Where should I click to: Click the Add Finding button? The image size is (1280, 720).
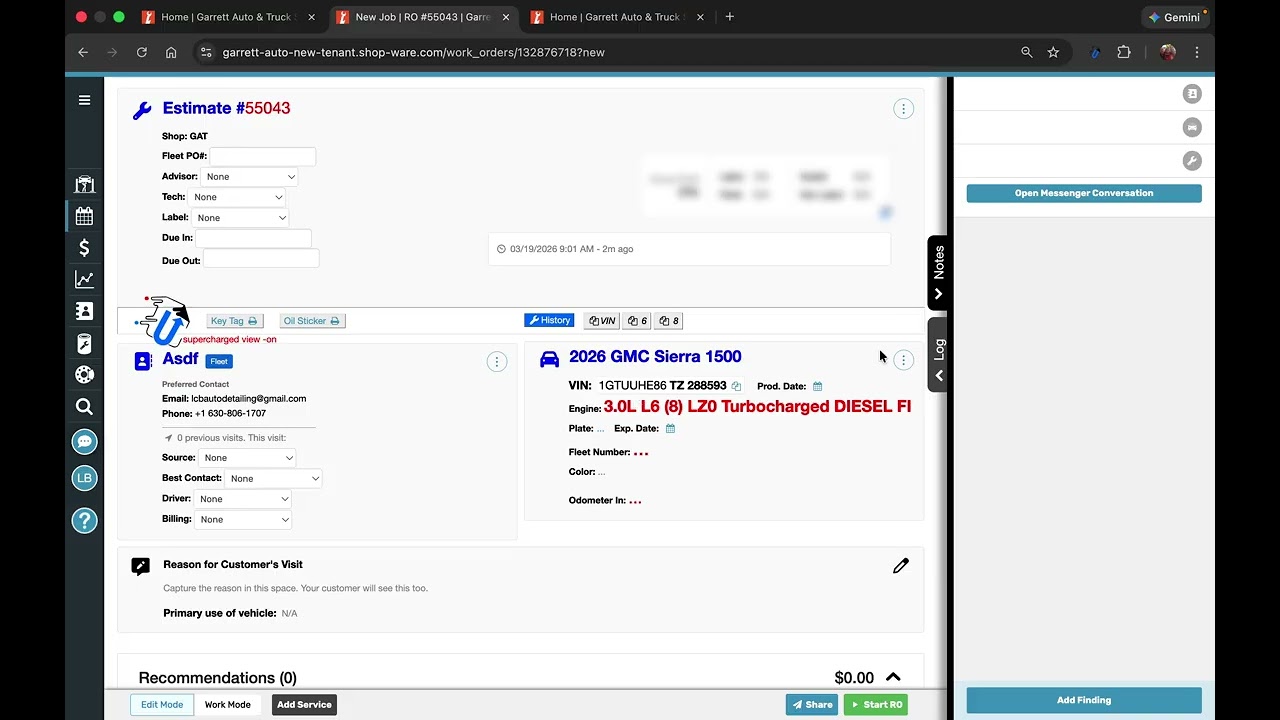click(x=1084, y=700)
